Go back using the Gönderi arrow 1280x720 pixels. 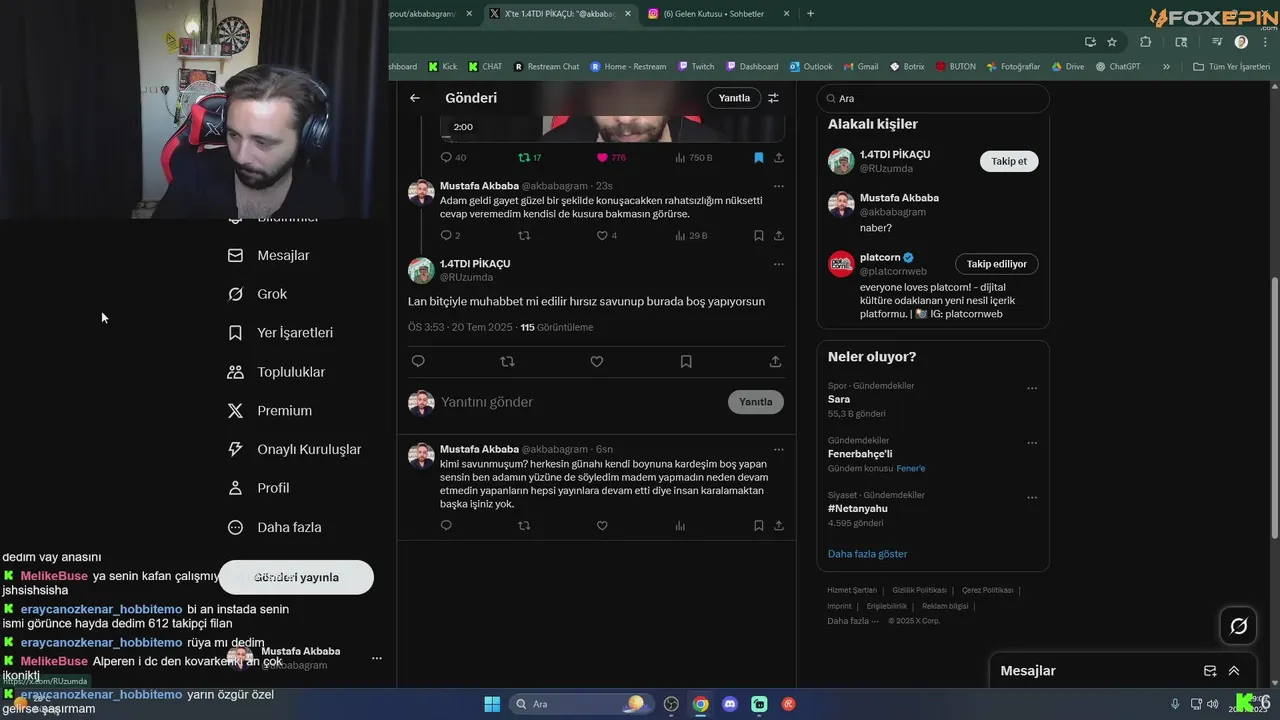click(415, 98)
